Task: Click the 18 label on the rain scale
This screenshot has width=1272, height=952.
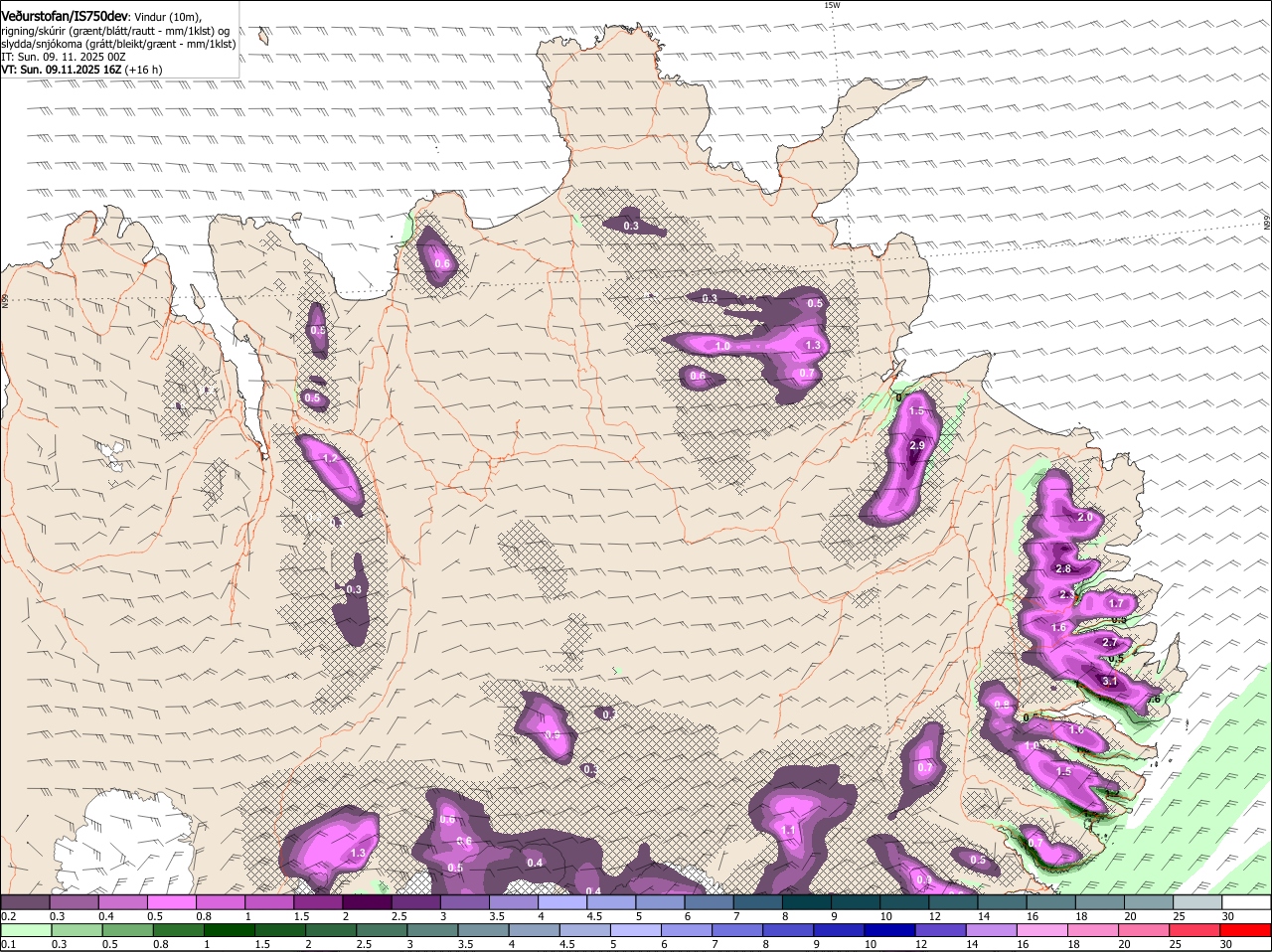Action: click(x=1072, y=944)
